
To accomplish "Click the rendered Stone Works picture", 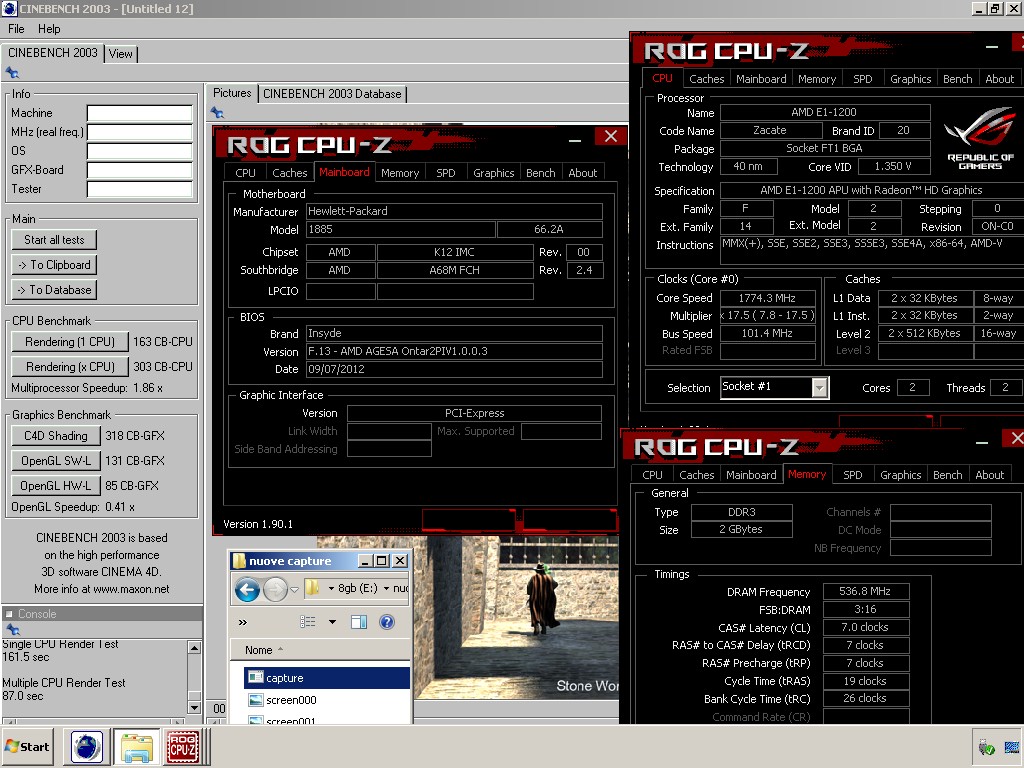I will tap(516, 617).
